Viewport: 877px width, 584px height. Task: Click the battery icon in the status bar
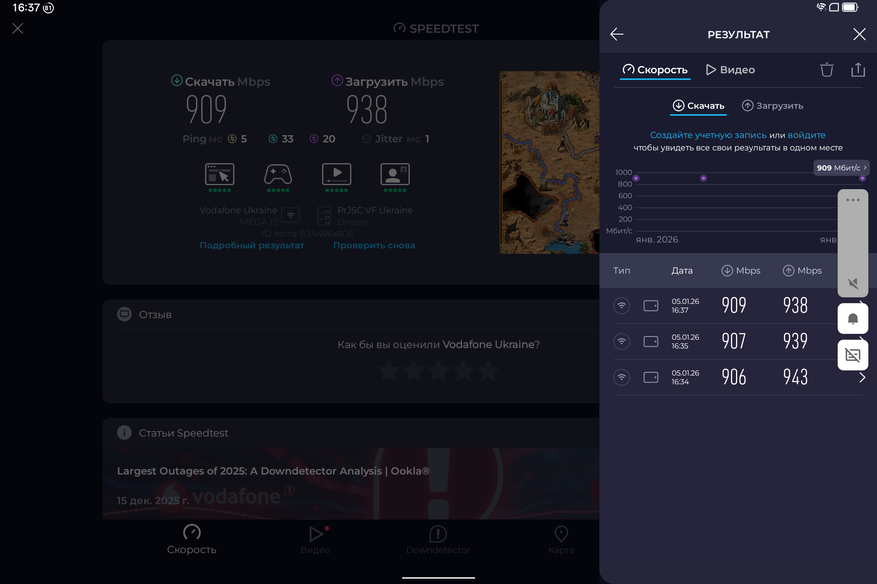click(x=850, y=7)
